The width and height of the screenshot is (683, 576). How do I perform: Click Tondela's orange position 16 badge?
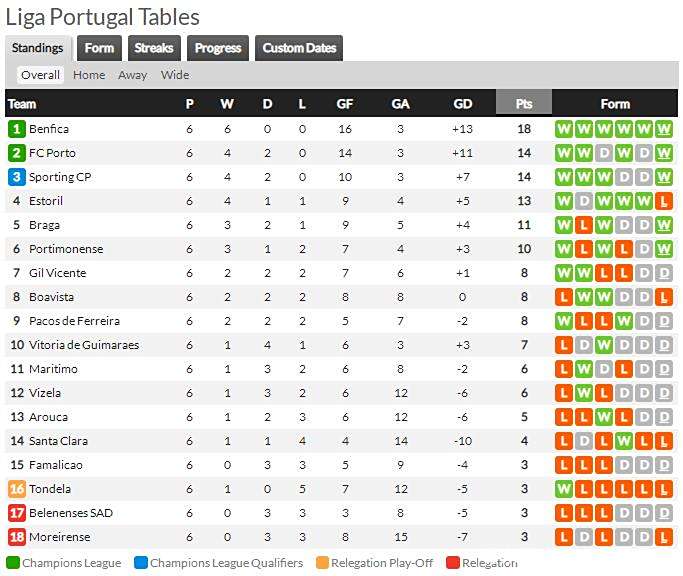[x=16, y=489]
